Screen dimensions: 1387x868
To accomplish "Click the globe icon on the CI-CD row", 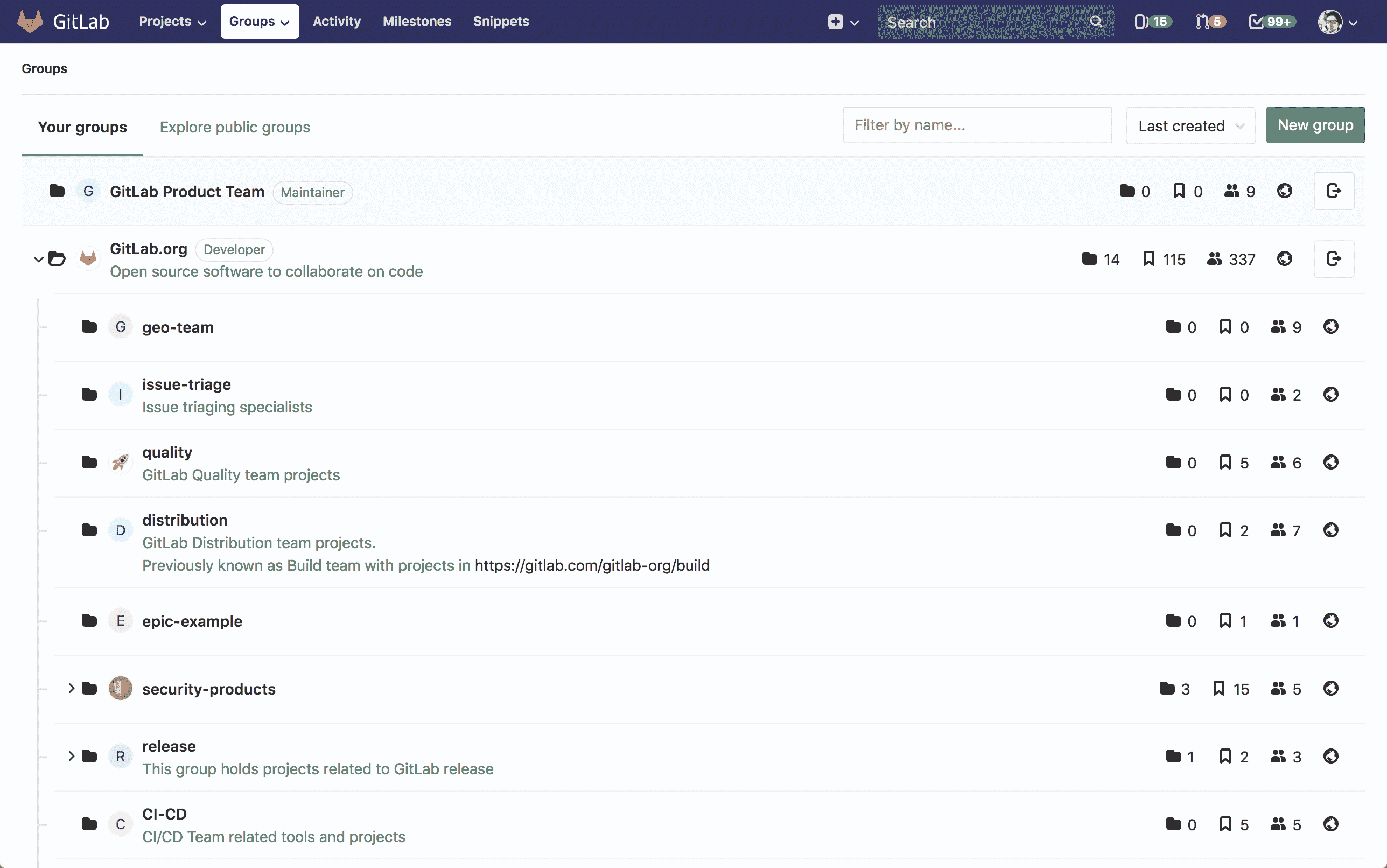I will [x=1331, y=824].
